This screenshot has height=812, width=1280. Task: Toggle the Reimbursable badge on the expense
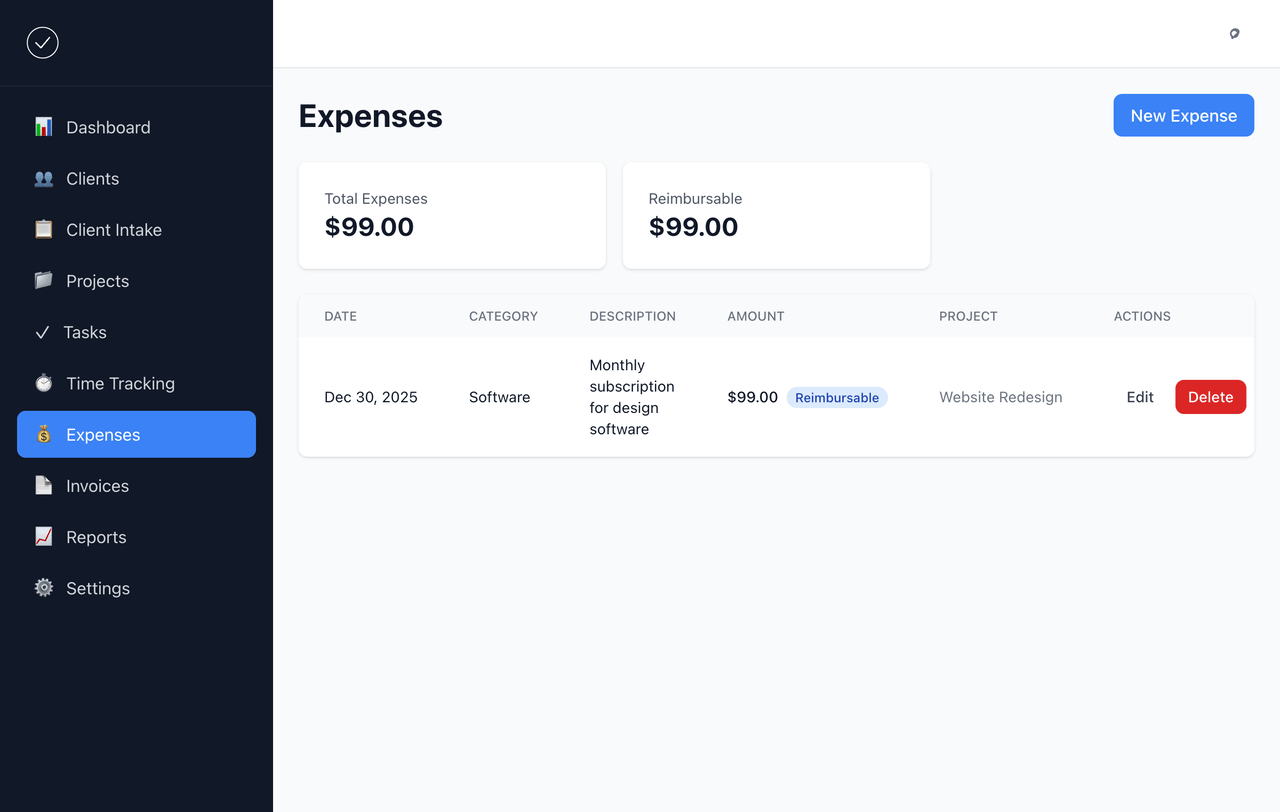[x=837, y=397]
